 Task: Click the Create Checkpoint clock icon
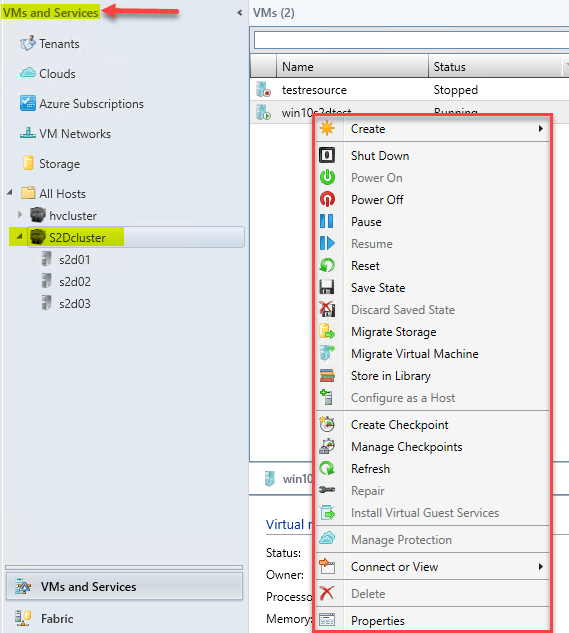click(327, 424)
